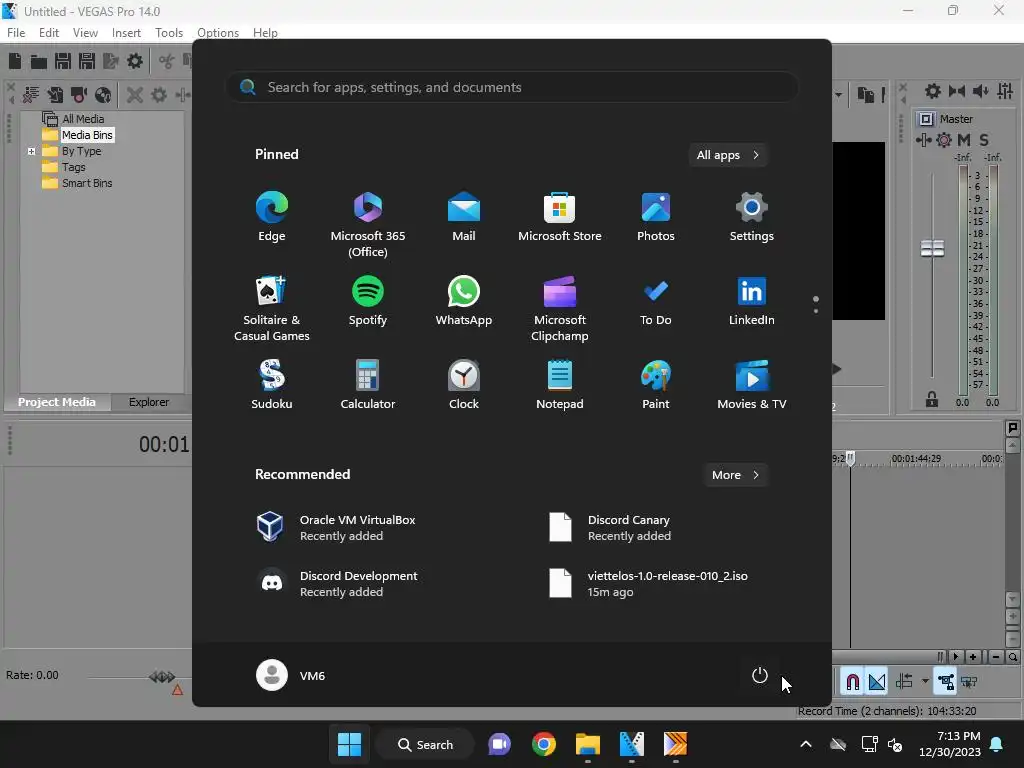Open the Edge browser from pinned apps
The height and width of the screenshot is (768, 1024).
click(272, 217)
